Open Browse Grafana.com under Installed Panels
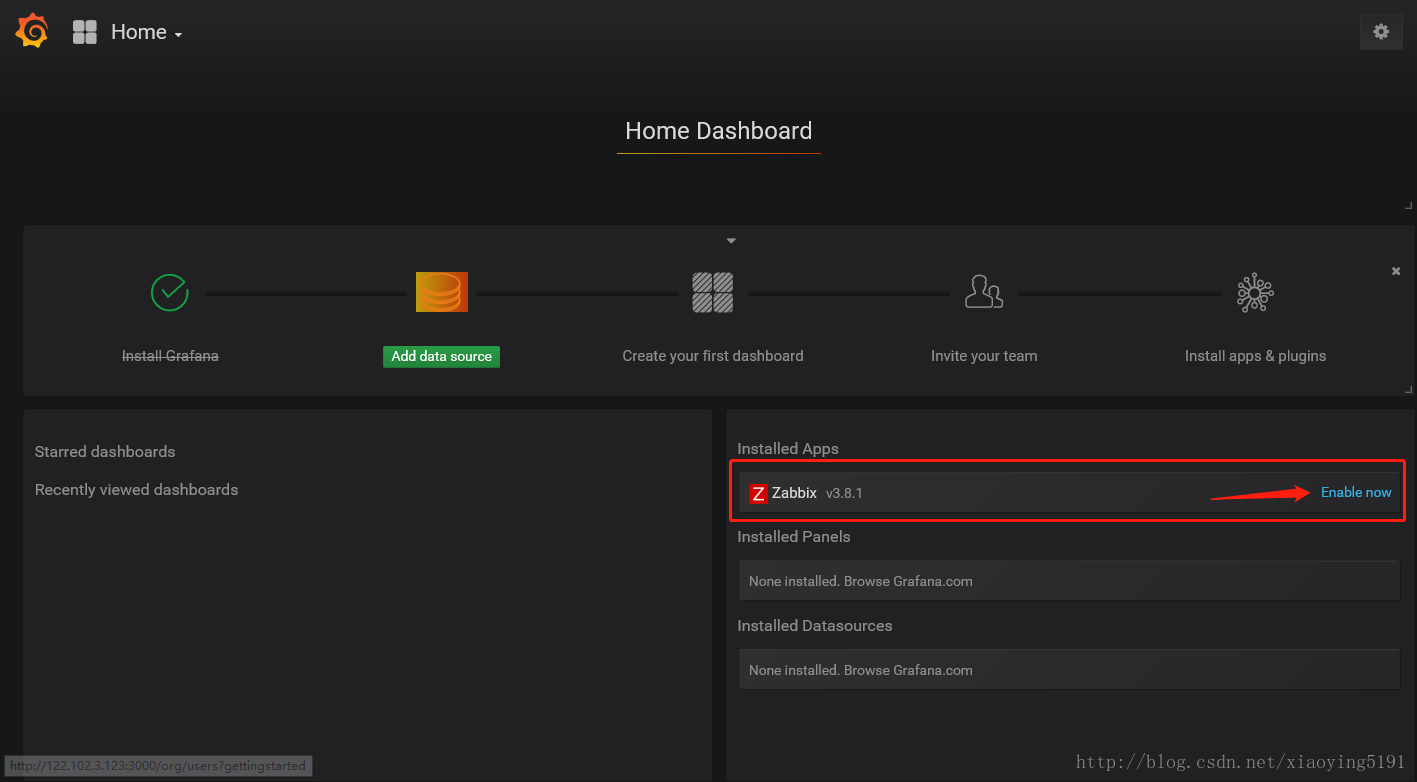Viewport: 1417px width, 782px height. (908, 581)
